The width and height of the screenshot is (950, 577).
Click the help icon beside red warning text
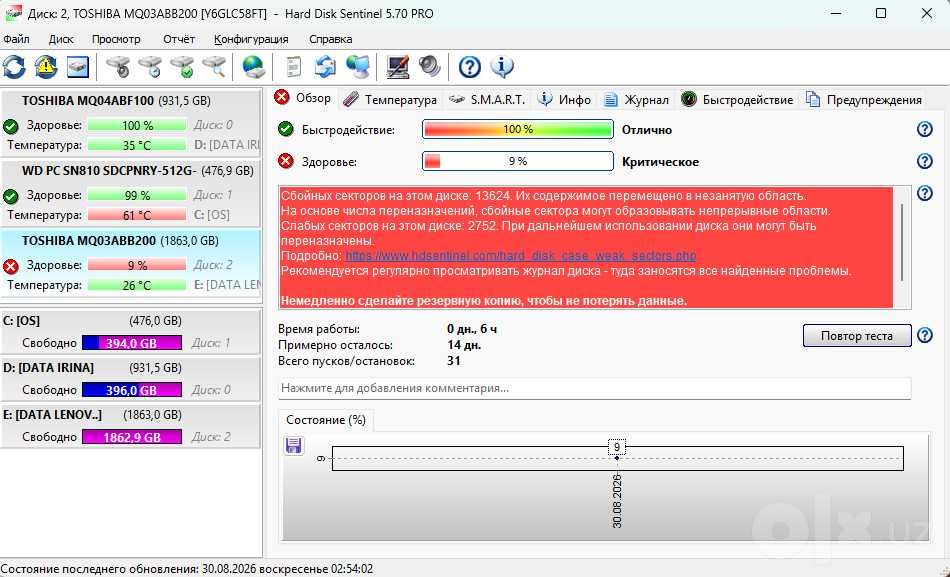click(925, 193)
